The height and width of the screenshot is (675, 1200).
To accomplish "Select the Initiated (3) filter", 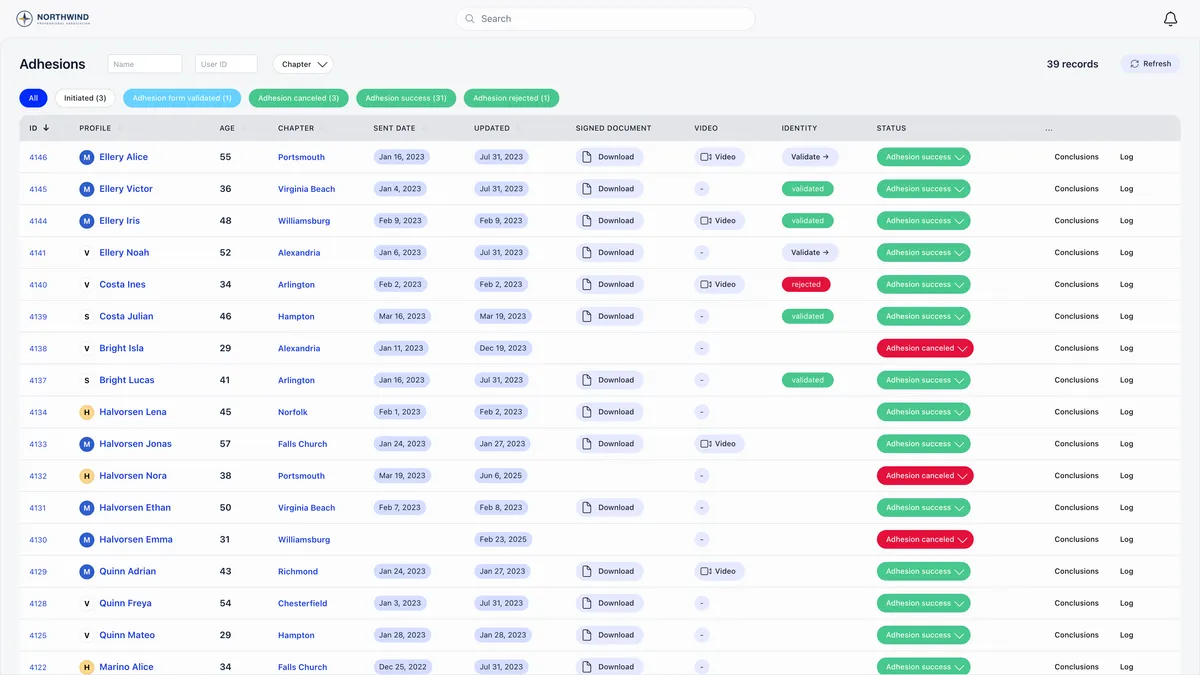I will tap(85, 98).
